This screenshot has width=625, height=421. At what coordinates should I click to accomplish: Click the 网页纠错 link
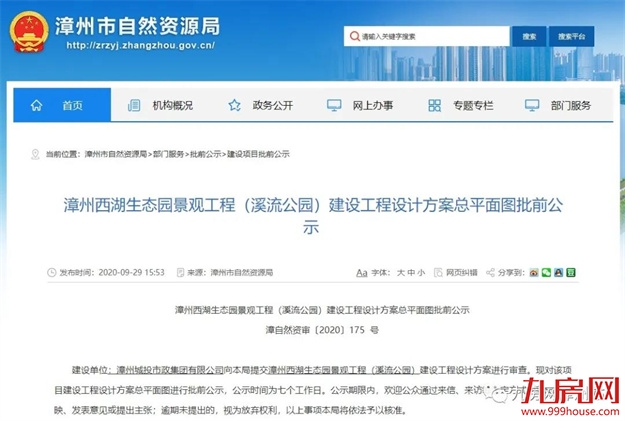[x=462, y=273]
